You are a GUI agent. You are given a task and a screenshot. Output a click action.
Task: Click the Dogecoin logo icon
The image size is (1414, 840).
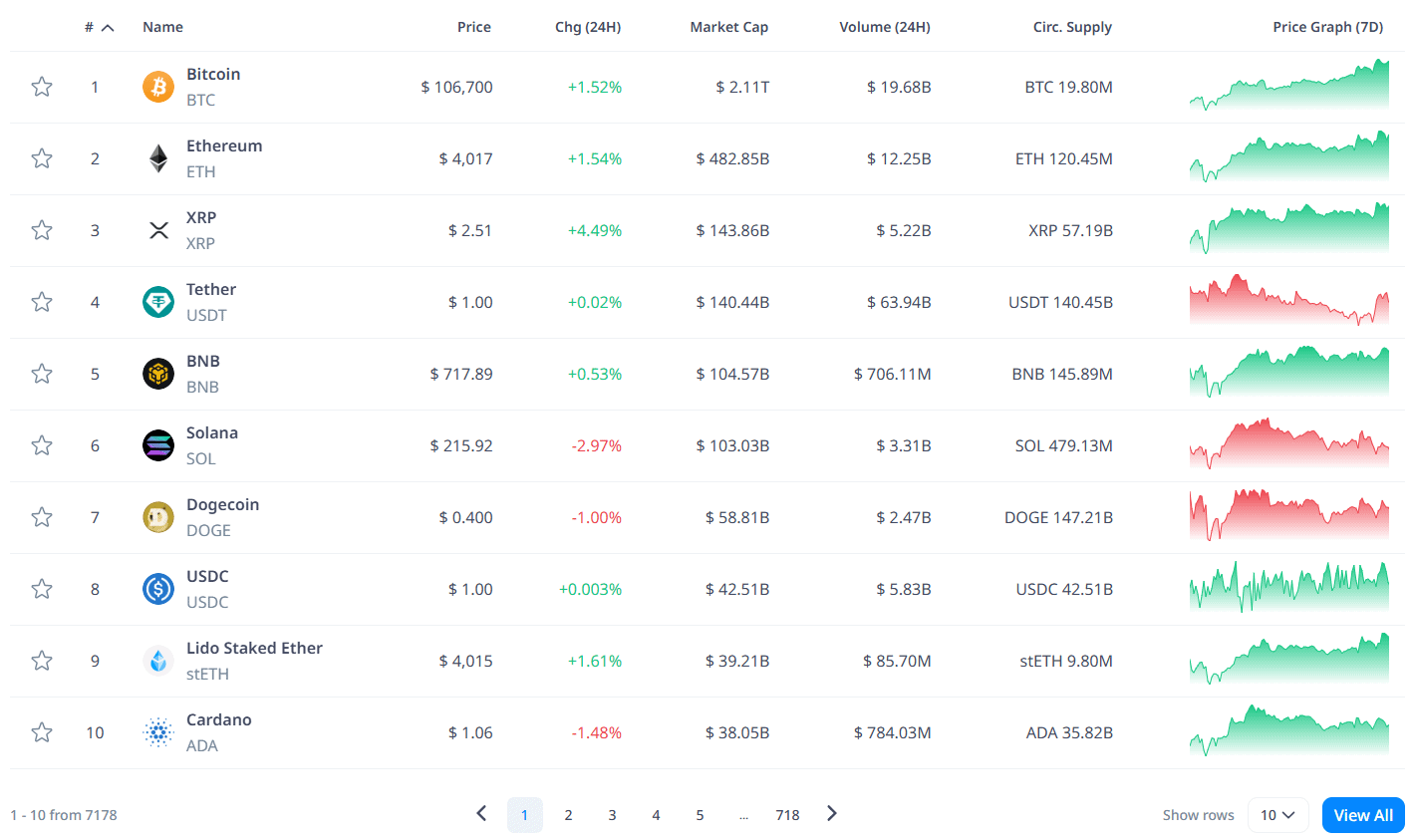pos(158,517)
